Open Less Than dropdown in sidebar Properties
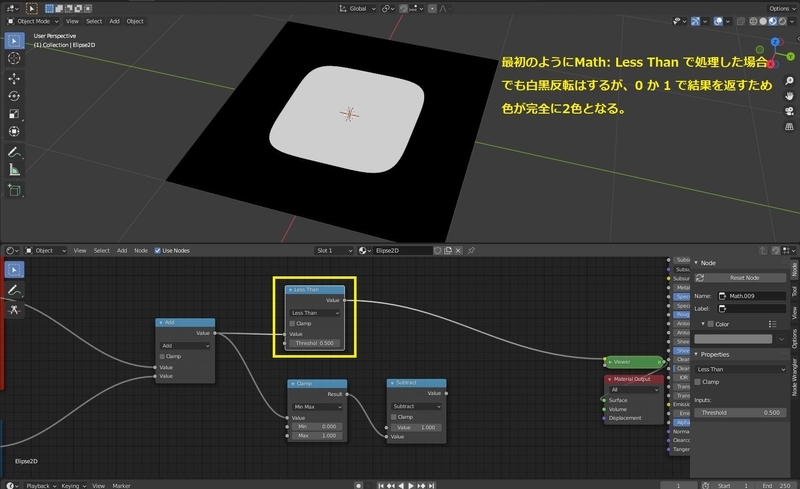 point(741,369)
